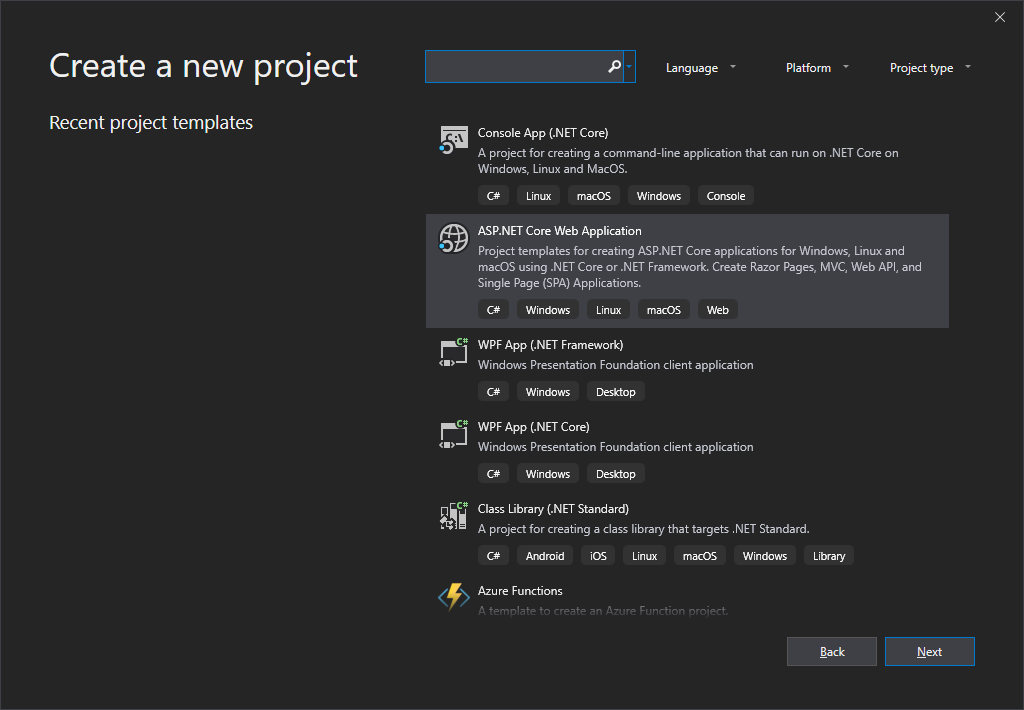Click the iOS tag under Class Library
Screen dimensions: 1024x710
tap(598, 556)
